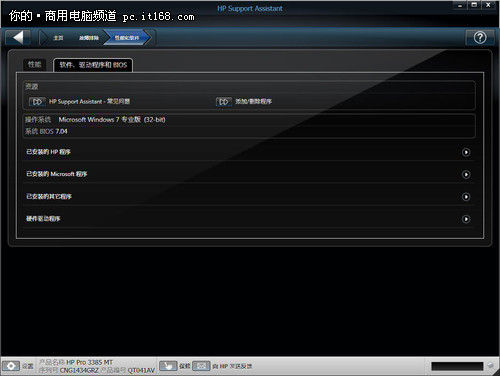The height and width of the screenshot is (376, 500).
Task: Click the black bar in the status bar
Action: pos(457,366)
